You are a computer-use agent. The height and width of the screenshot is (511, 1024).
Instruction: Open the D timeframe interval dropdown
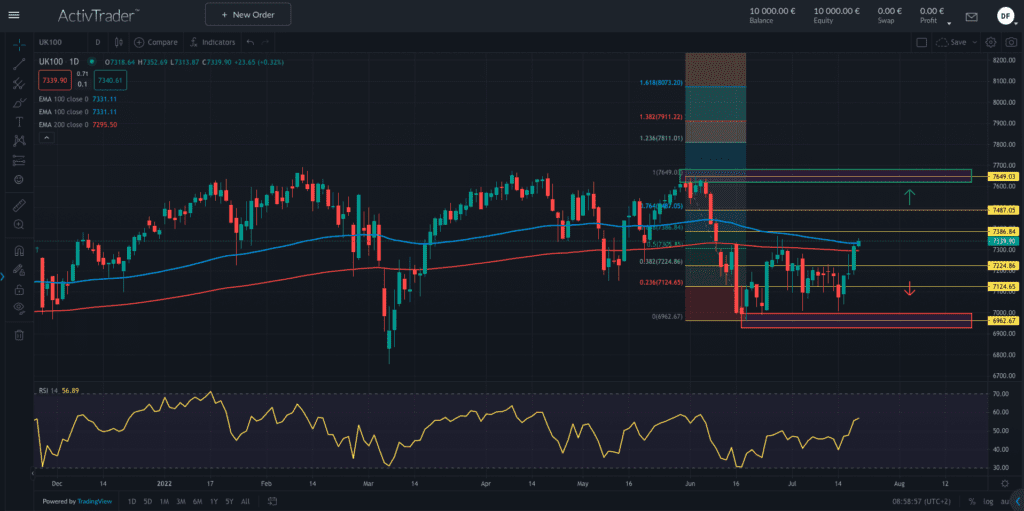click(97, 42)
